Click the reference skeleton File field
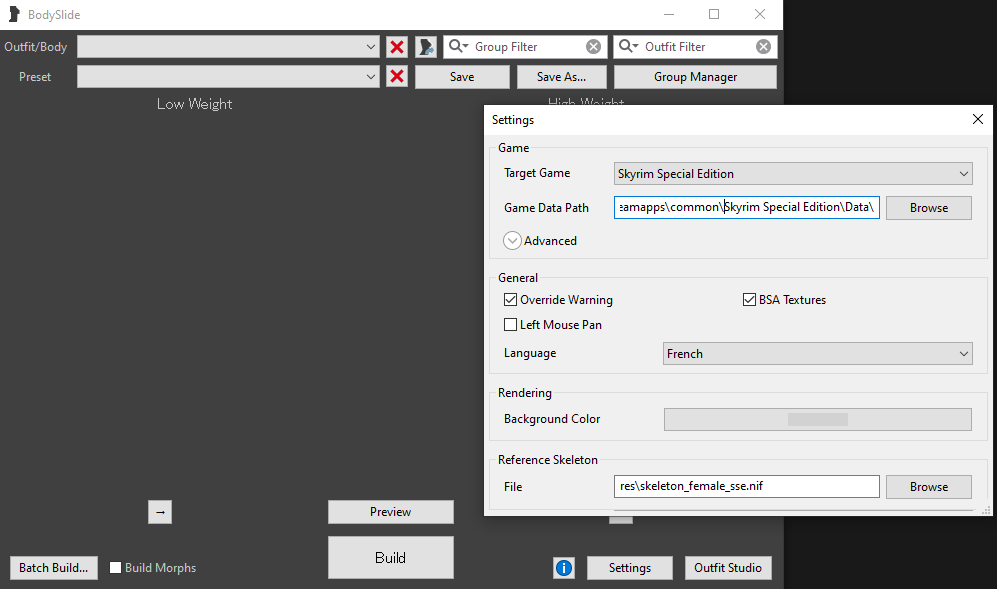The image size is (997, 589). pos(746,487)
